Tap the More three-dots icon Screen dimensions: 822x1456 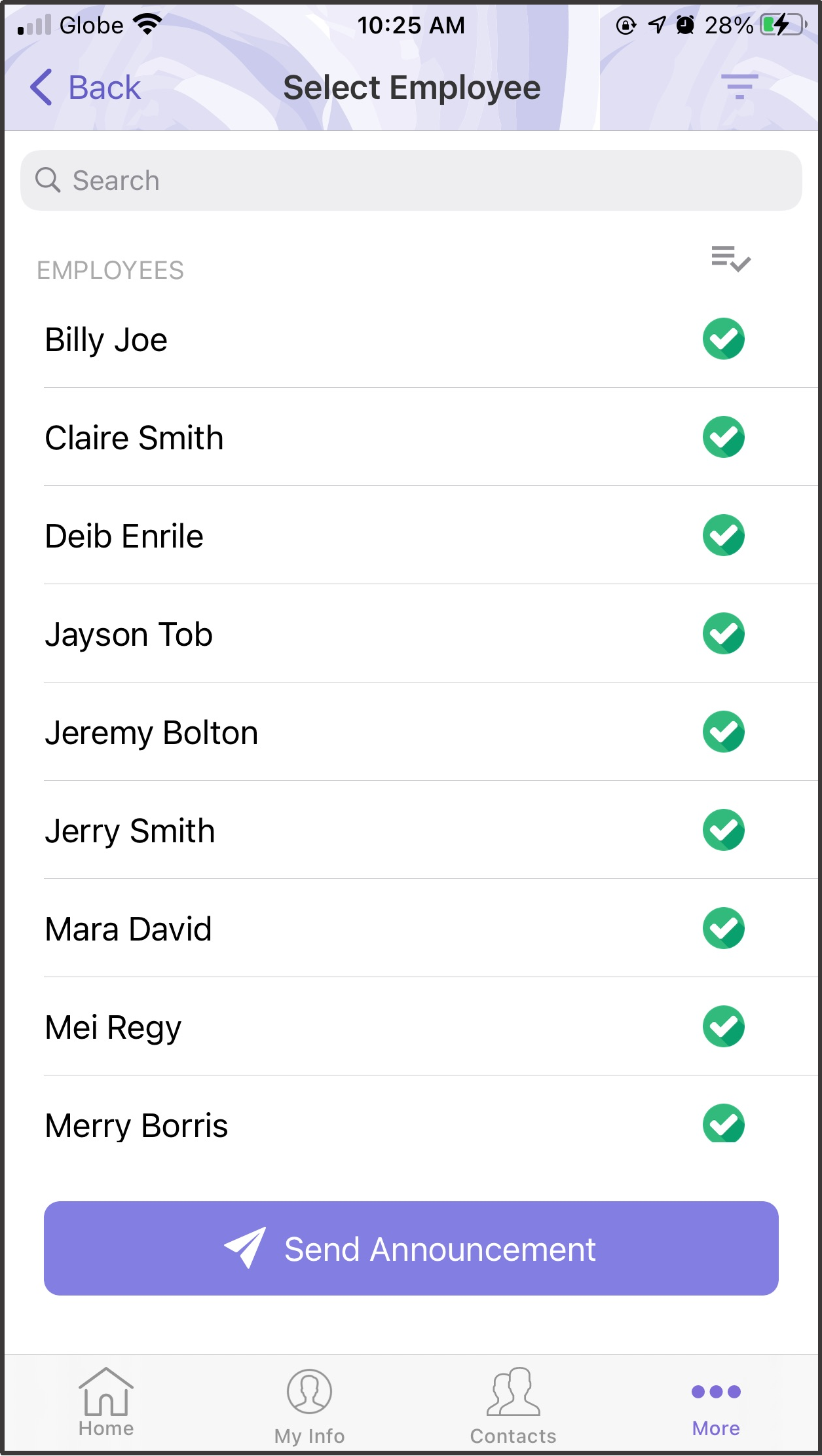[716, 1392]
